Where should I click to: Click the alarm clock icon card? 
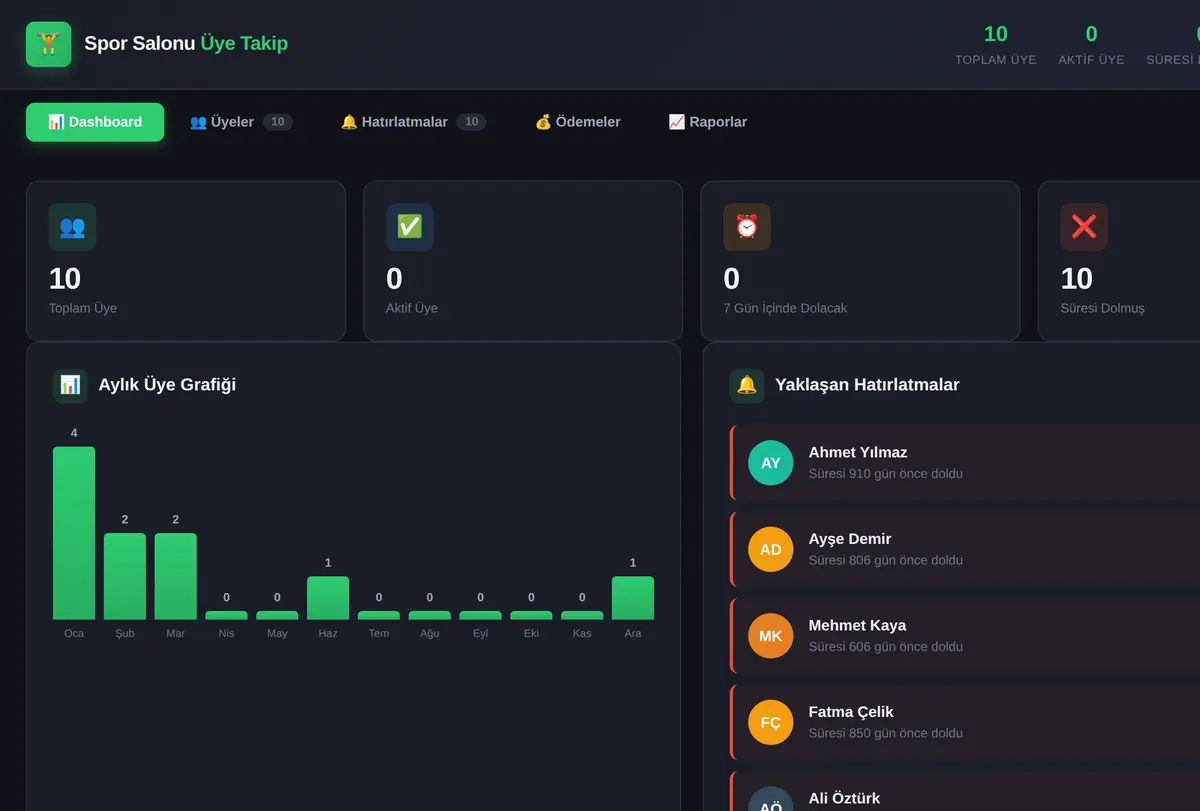pos(747,227)
